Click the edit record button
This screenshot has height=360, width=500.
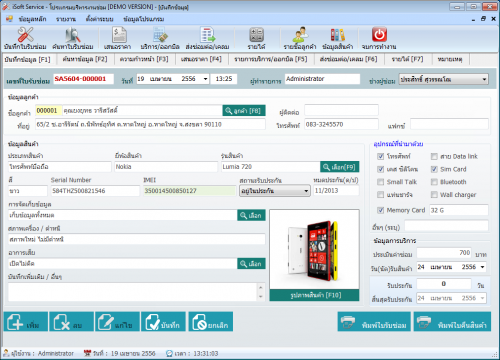[117, 322]
